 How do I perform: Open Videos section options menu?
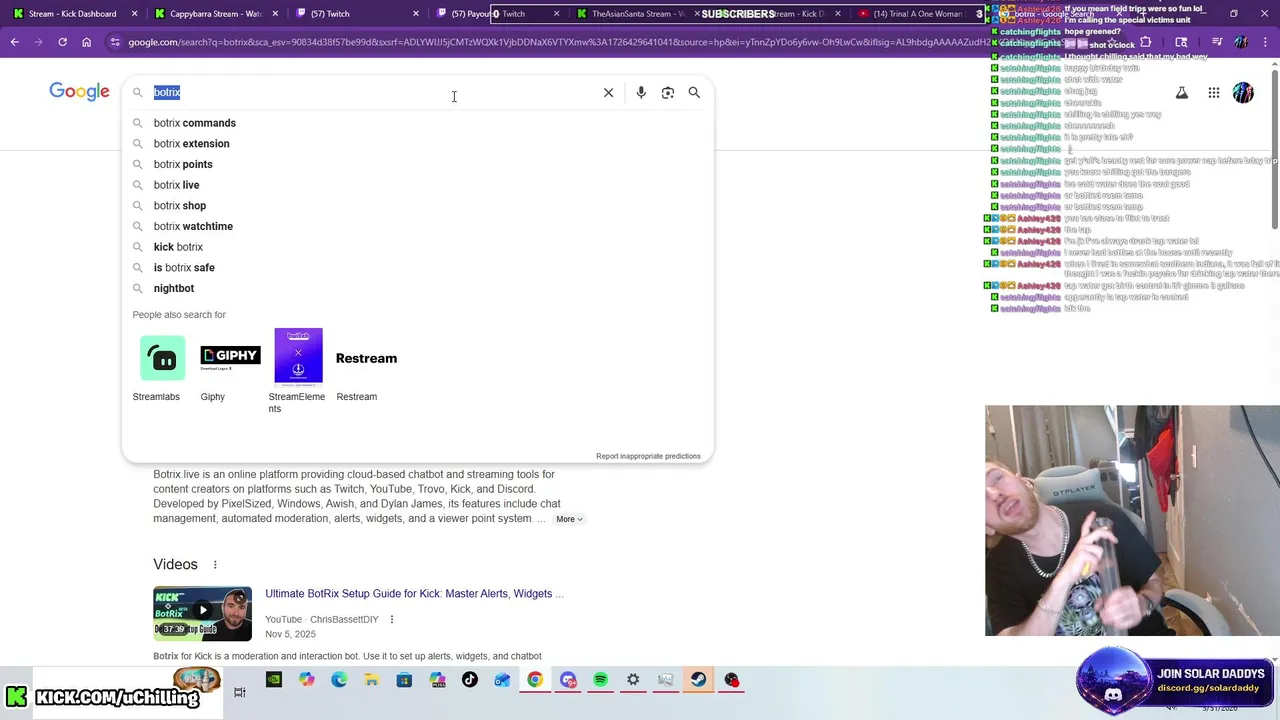click(x=215, y=565)
